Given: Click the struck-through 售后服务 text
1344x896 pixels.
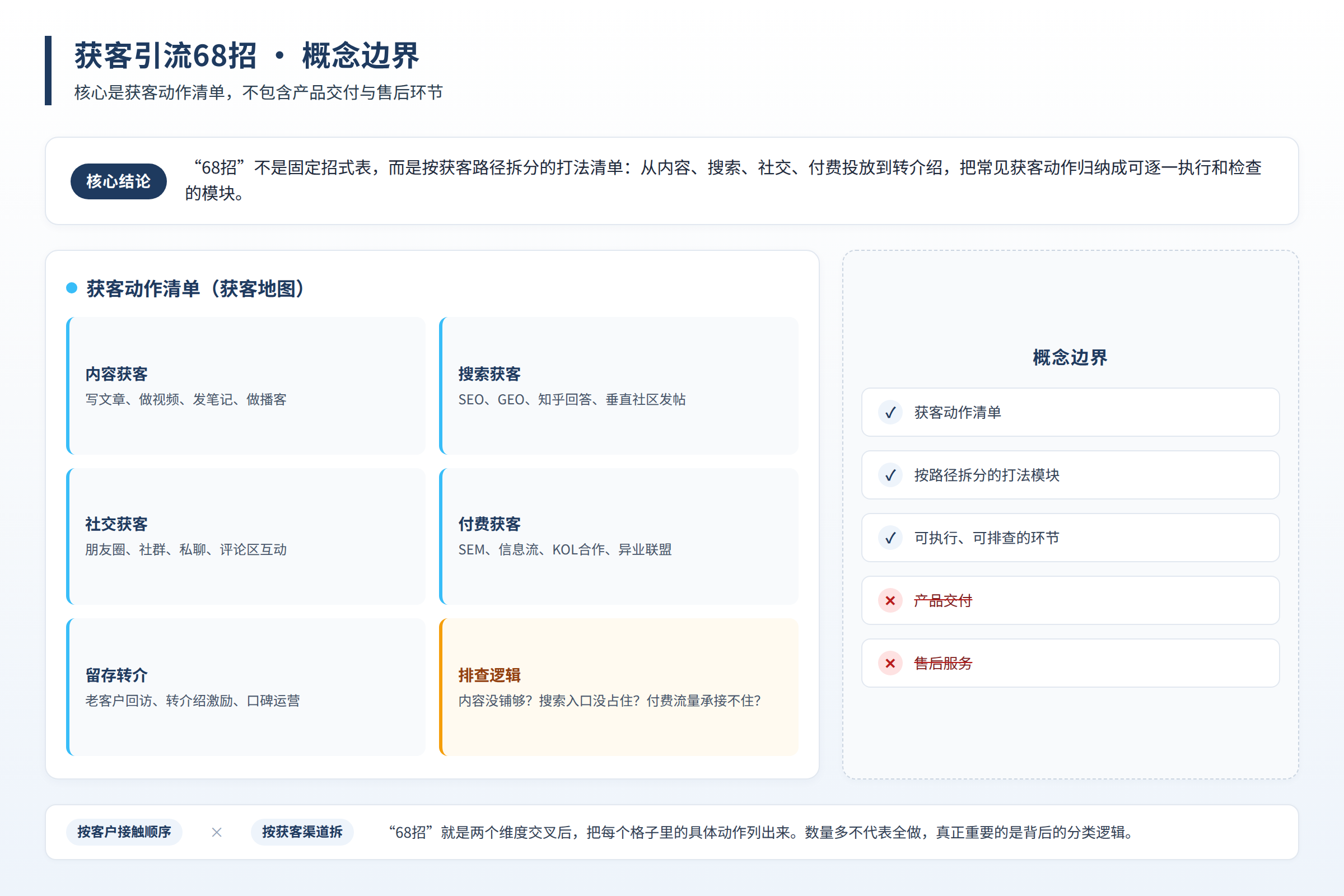Looking at the screenshot, I should click(943, 664).
